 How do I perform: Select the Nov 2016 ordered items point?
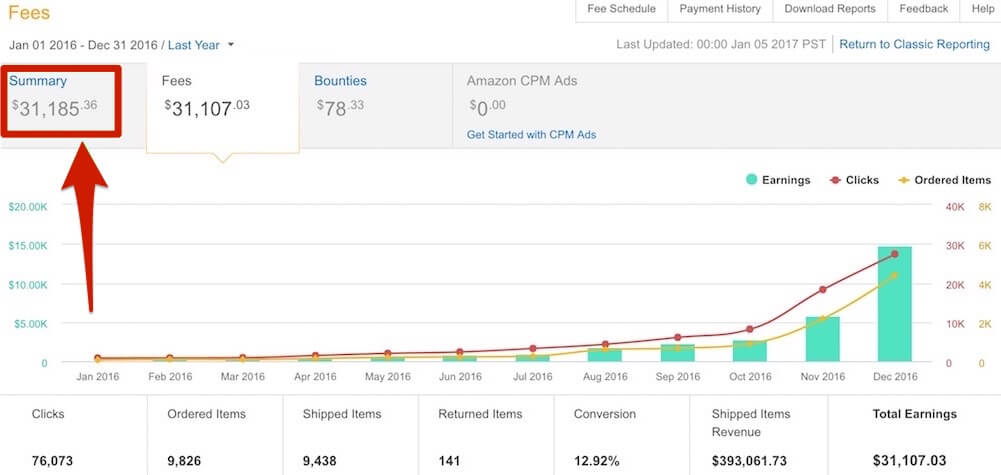(822, 319)
